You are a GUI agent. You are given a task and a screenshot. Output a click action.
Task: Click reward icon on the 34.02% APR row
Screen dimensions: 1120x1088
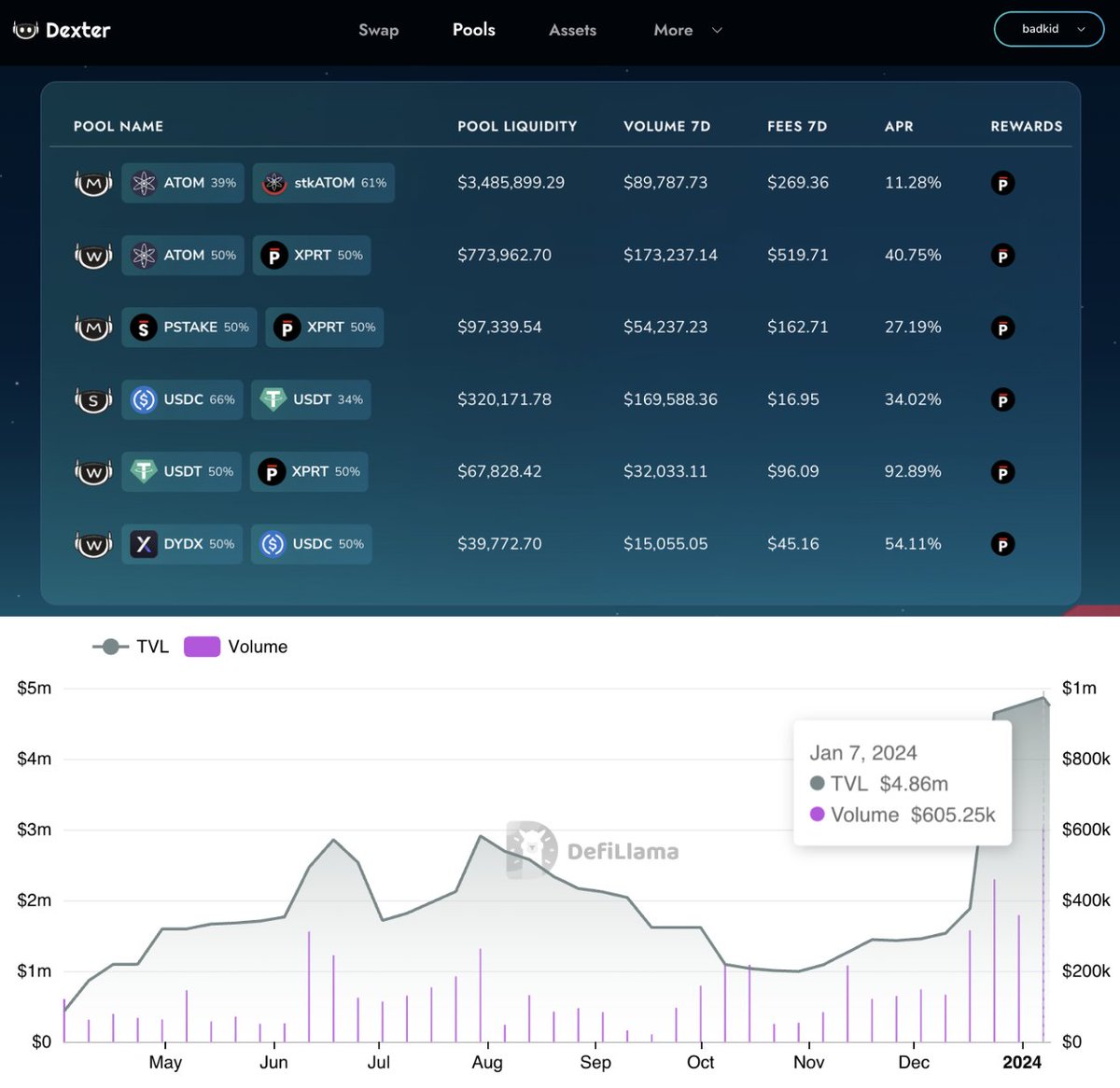tap(1002, 400)
